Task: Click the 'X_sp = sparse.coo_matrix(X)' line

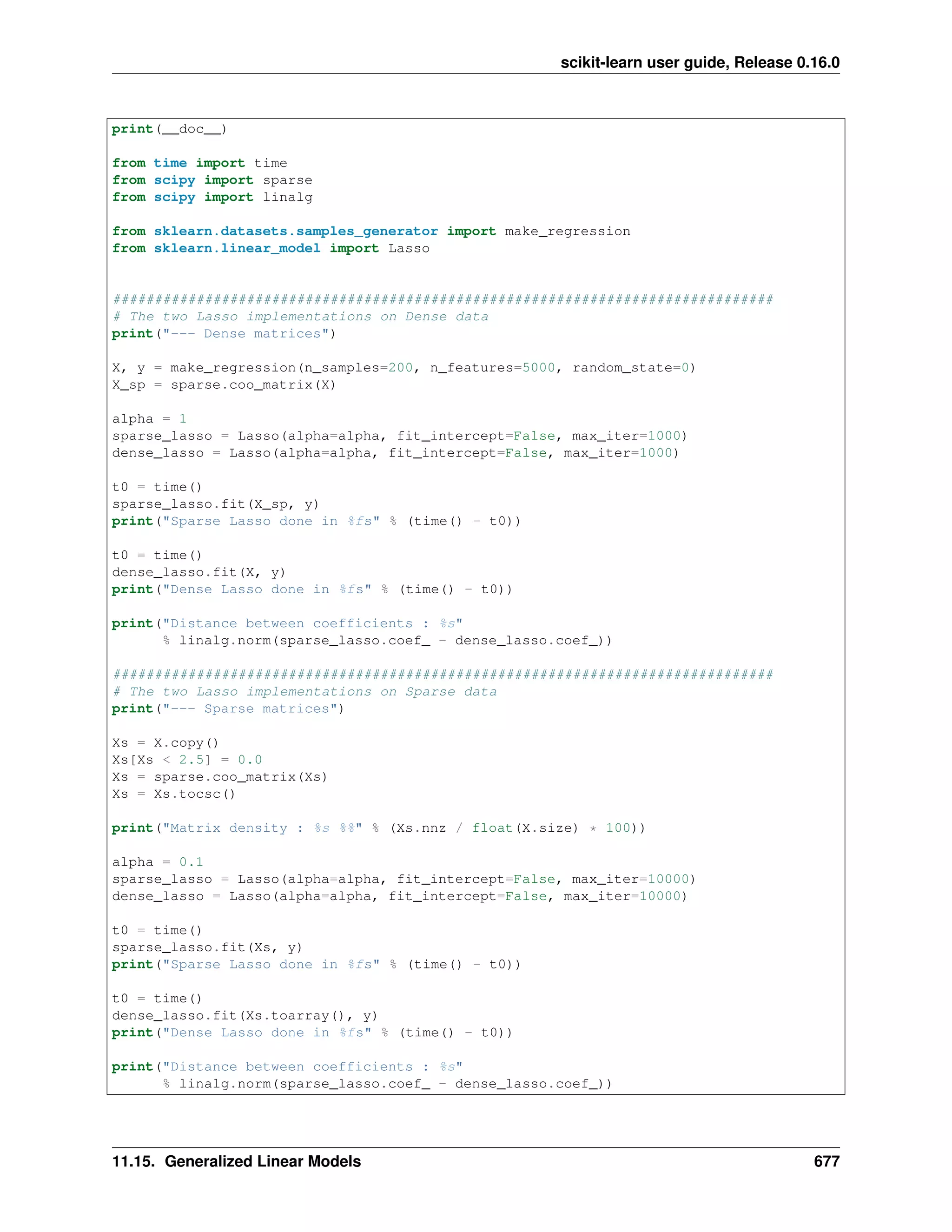Action: click(x=224, y=385)
